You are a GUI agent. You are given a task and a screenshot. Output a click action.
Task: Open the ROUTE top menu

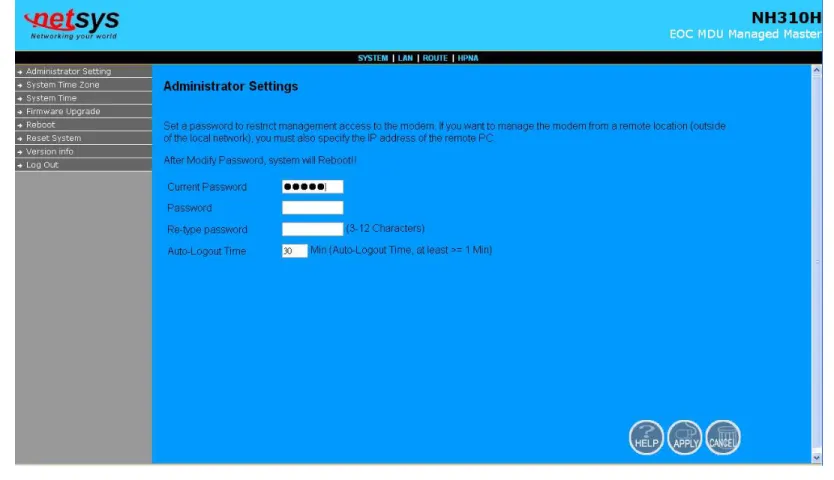click(x=435, y=58)
